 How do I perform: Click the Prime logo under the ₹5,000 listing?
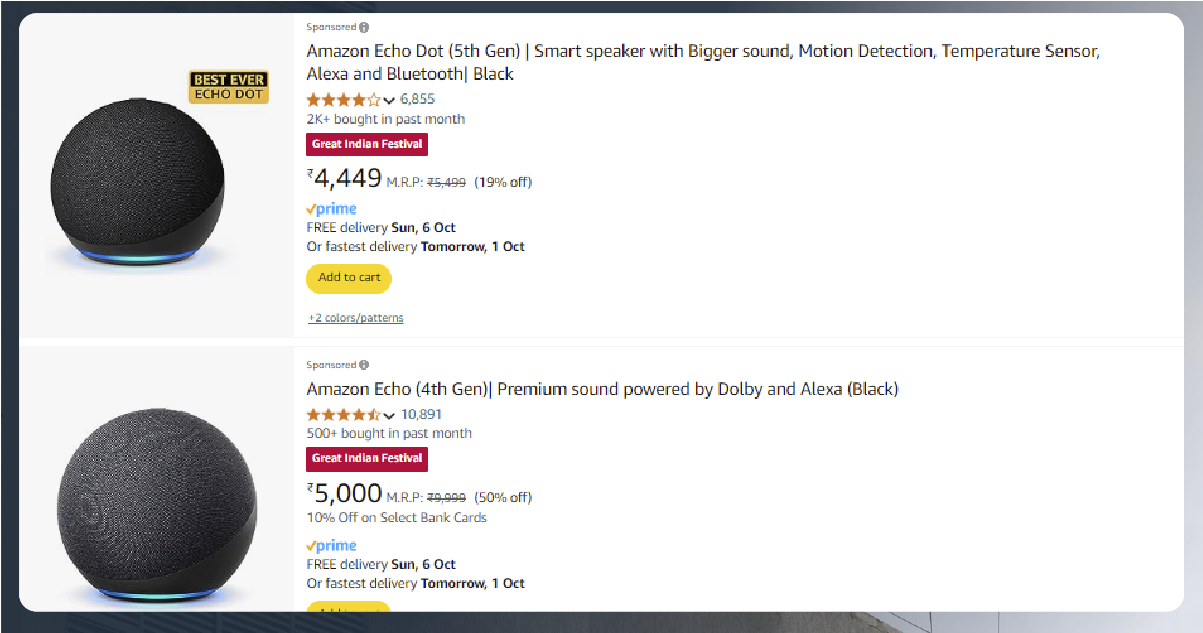331,546
